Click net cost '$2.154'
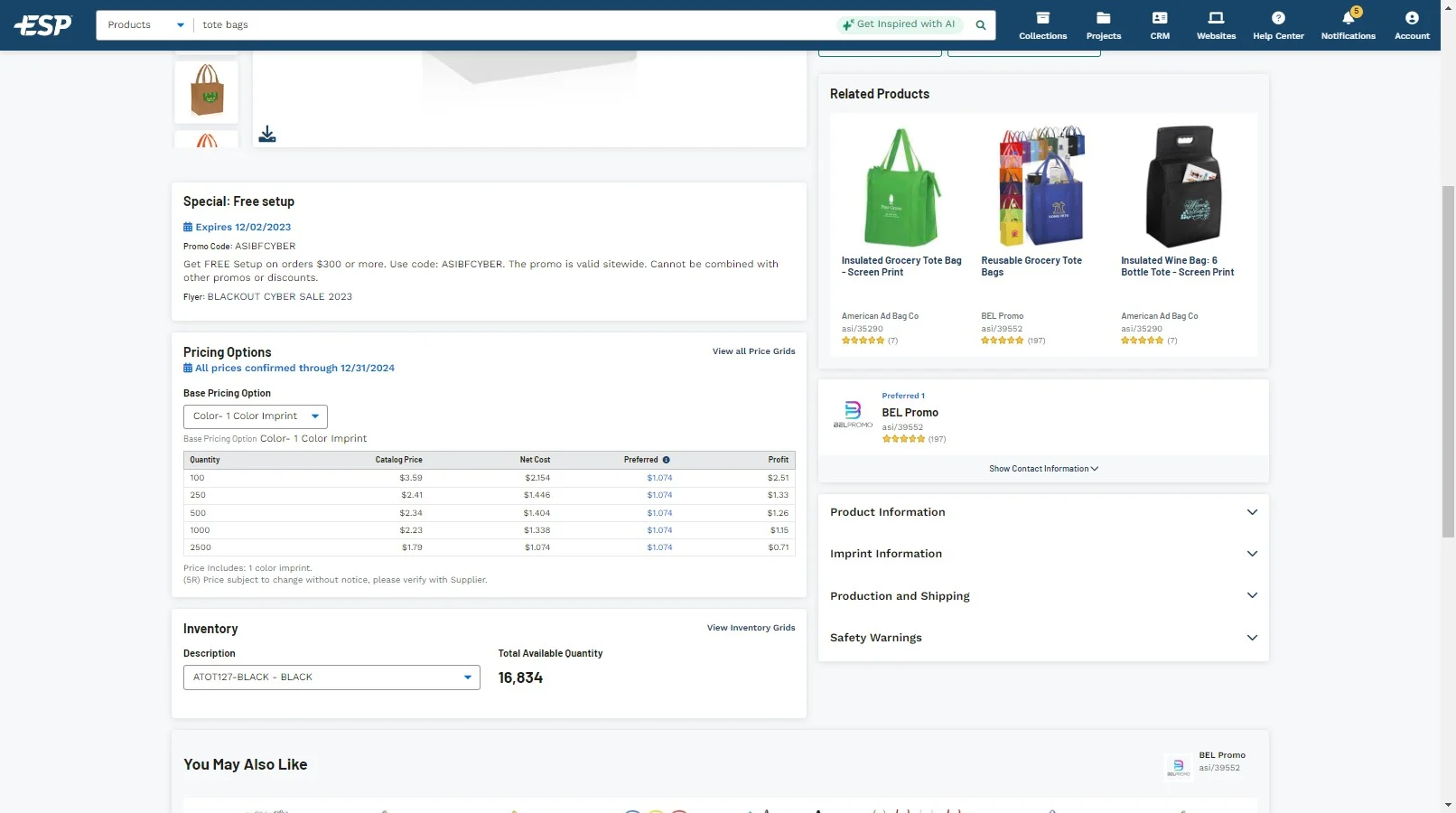1456x813 pixels. (x=537, y=478)
